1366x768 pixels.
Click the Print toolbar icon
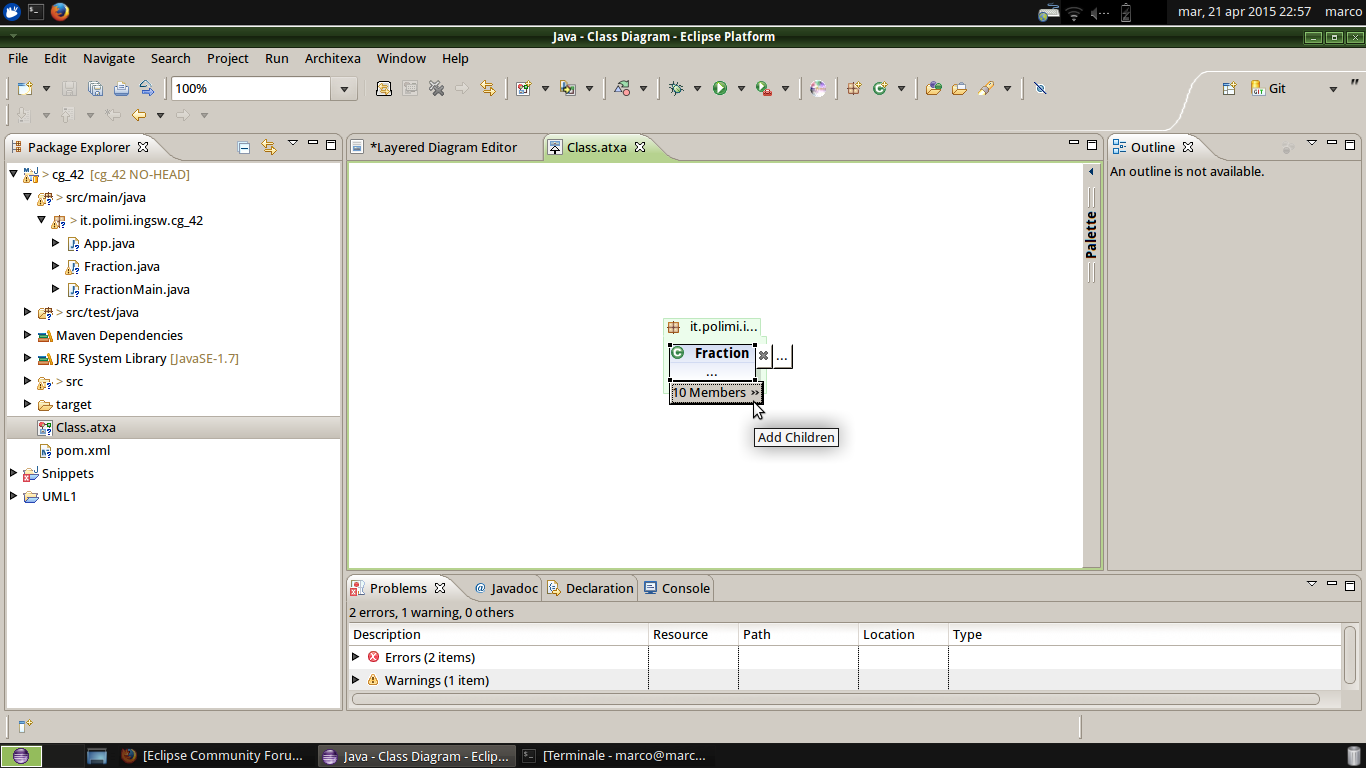coord(121,88)
